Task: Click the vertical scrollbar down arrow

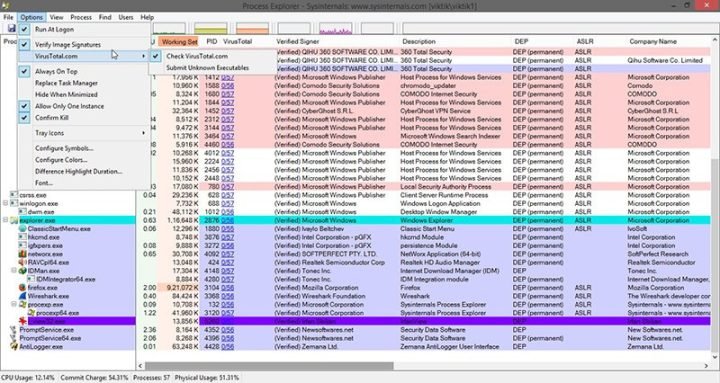Action: pyautogui.click(x=715, y=357)
